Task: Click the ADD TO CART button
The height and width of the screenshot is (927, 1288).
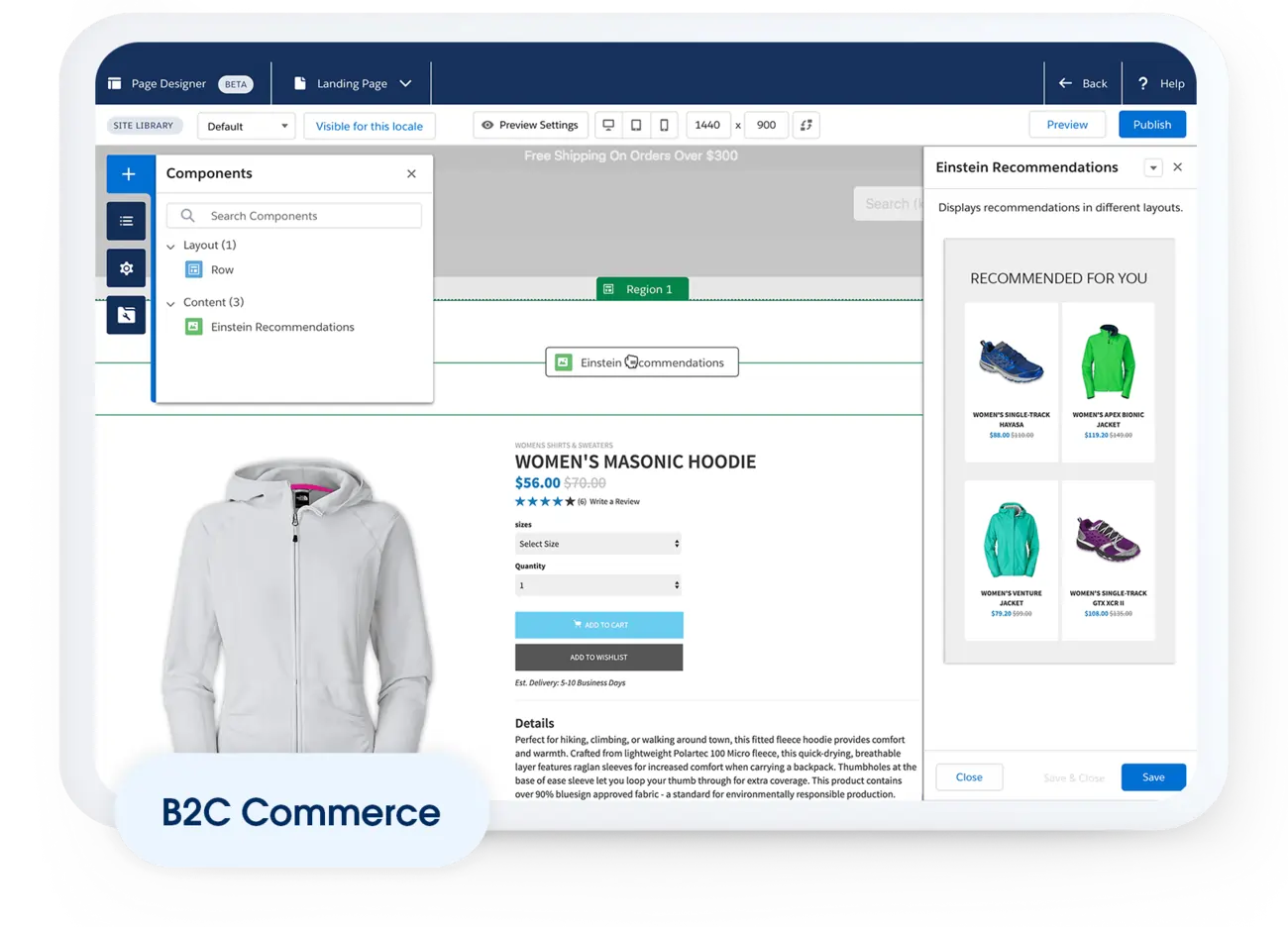Action: 598,625
